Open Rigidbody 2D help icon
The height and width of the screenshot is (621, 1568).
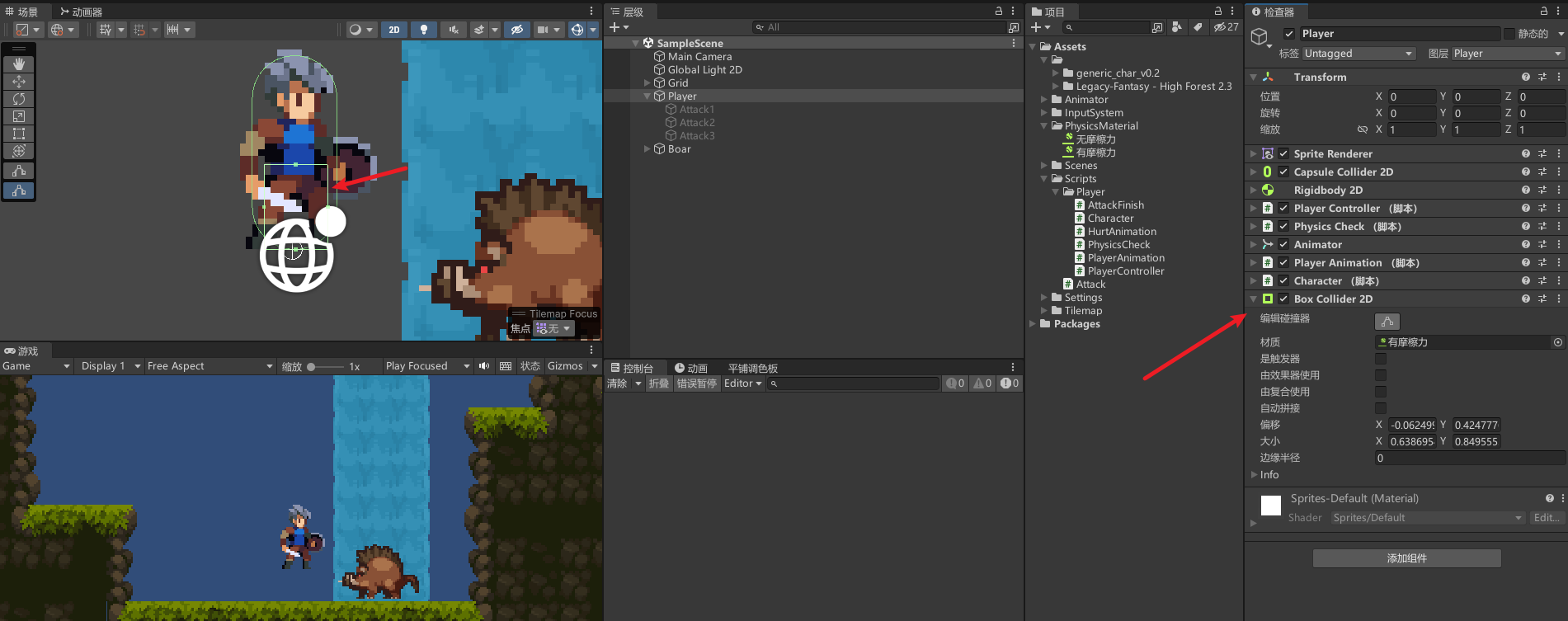click(1526, 191)
